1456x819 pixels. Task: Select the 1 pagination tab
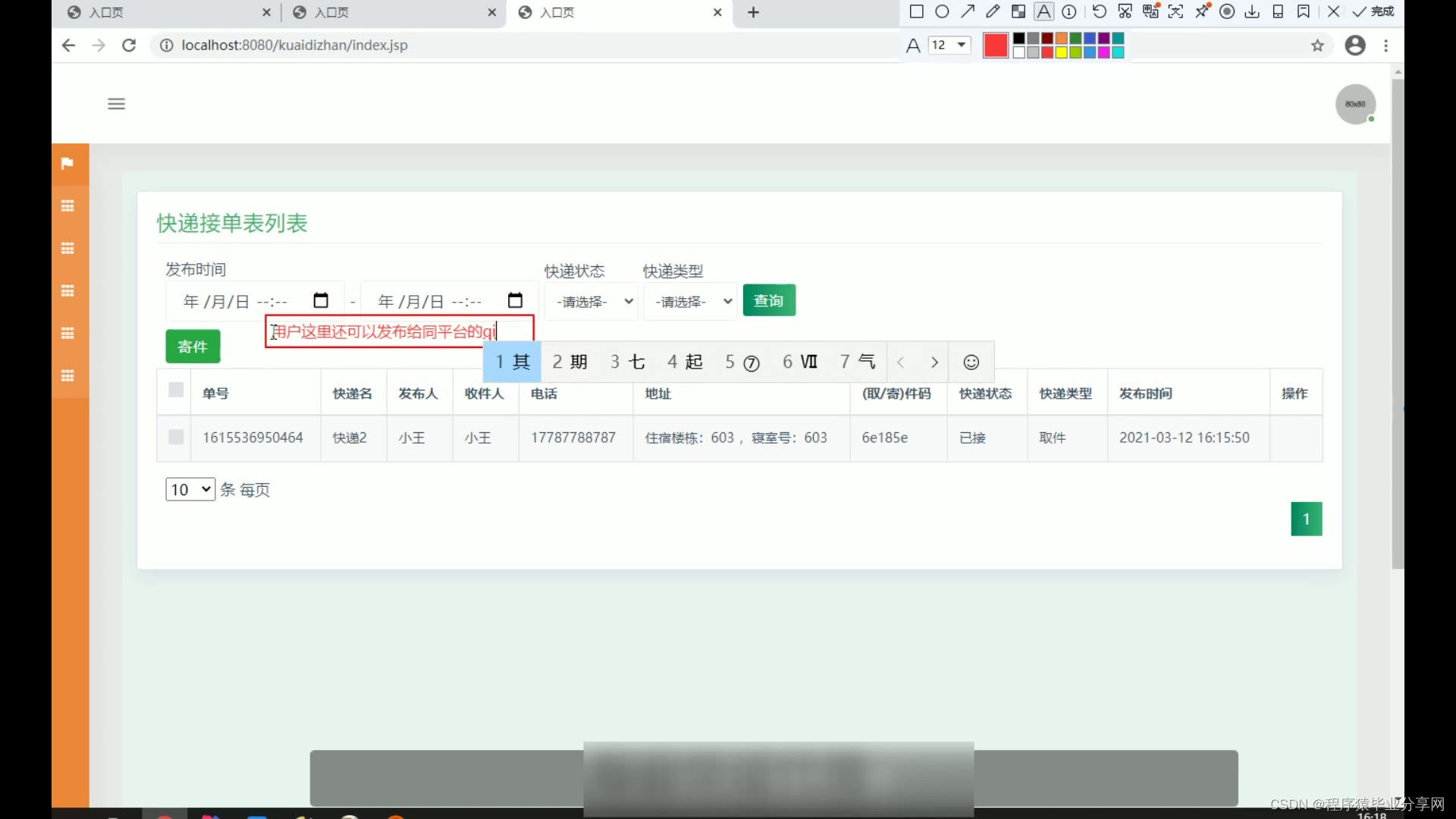click(x=1307, y=519)
